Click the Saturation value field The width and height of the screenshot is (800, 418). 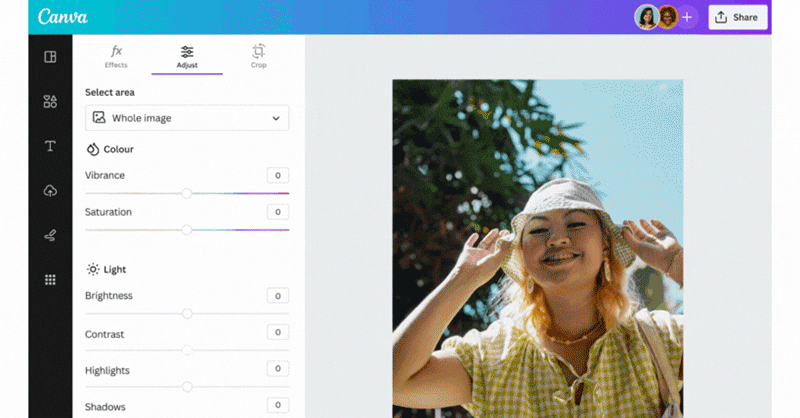(x=278, y=212)
